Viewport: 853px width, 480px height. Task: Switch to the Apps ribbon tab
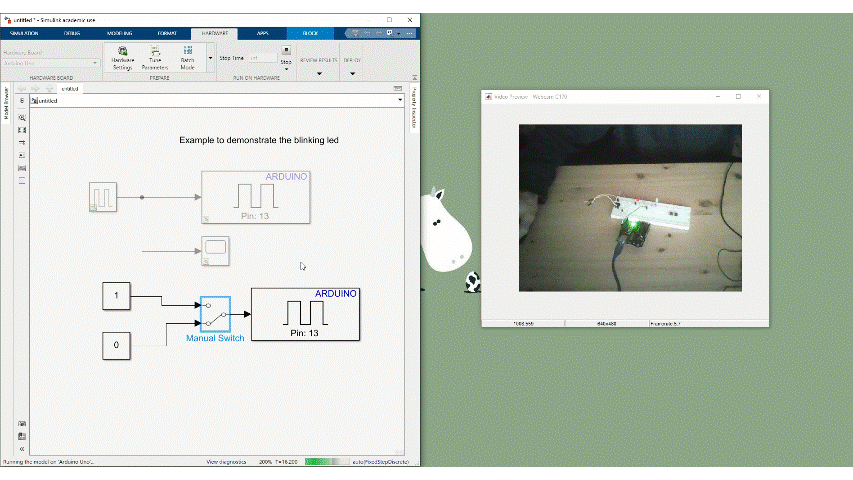[x=263, y=33]
